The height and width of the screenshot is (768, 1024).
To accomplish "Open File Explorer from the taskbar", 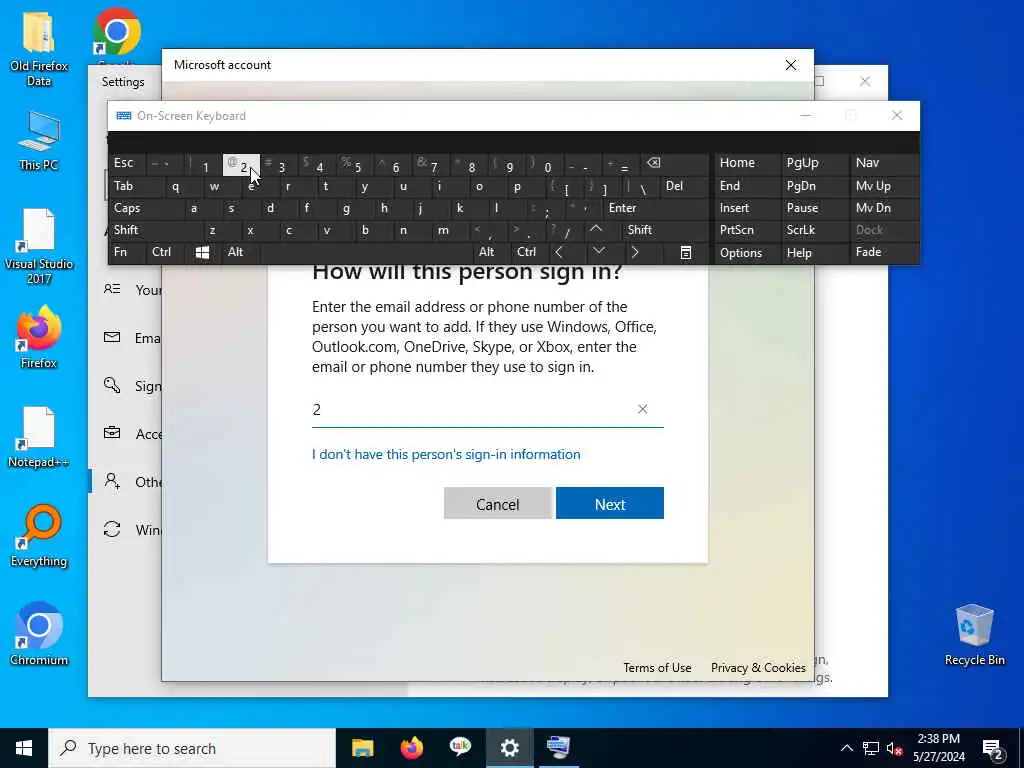I will 362,748.
